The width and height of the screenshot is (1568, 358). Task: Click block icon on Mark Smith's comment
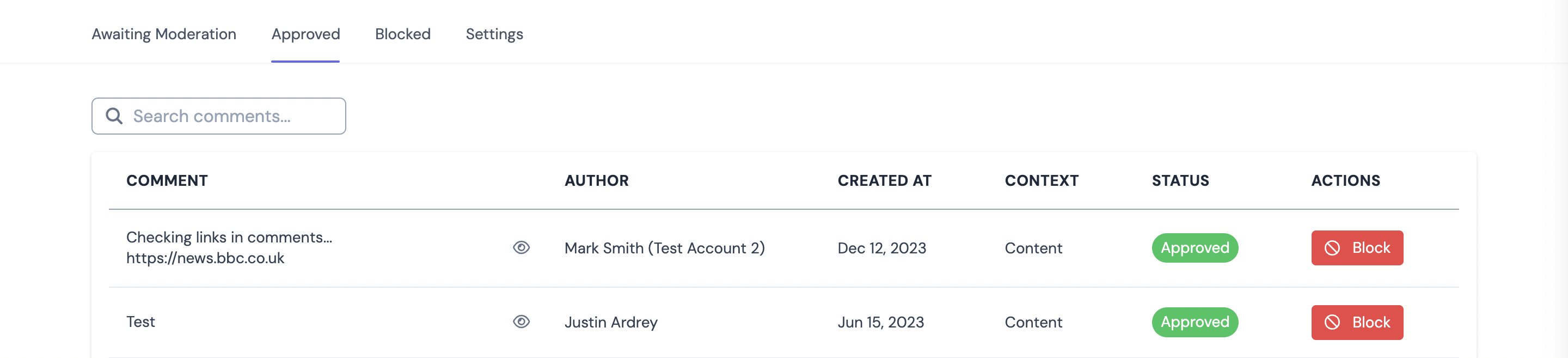click(x=1332, y=248)
